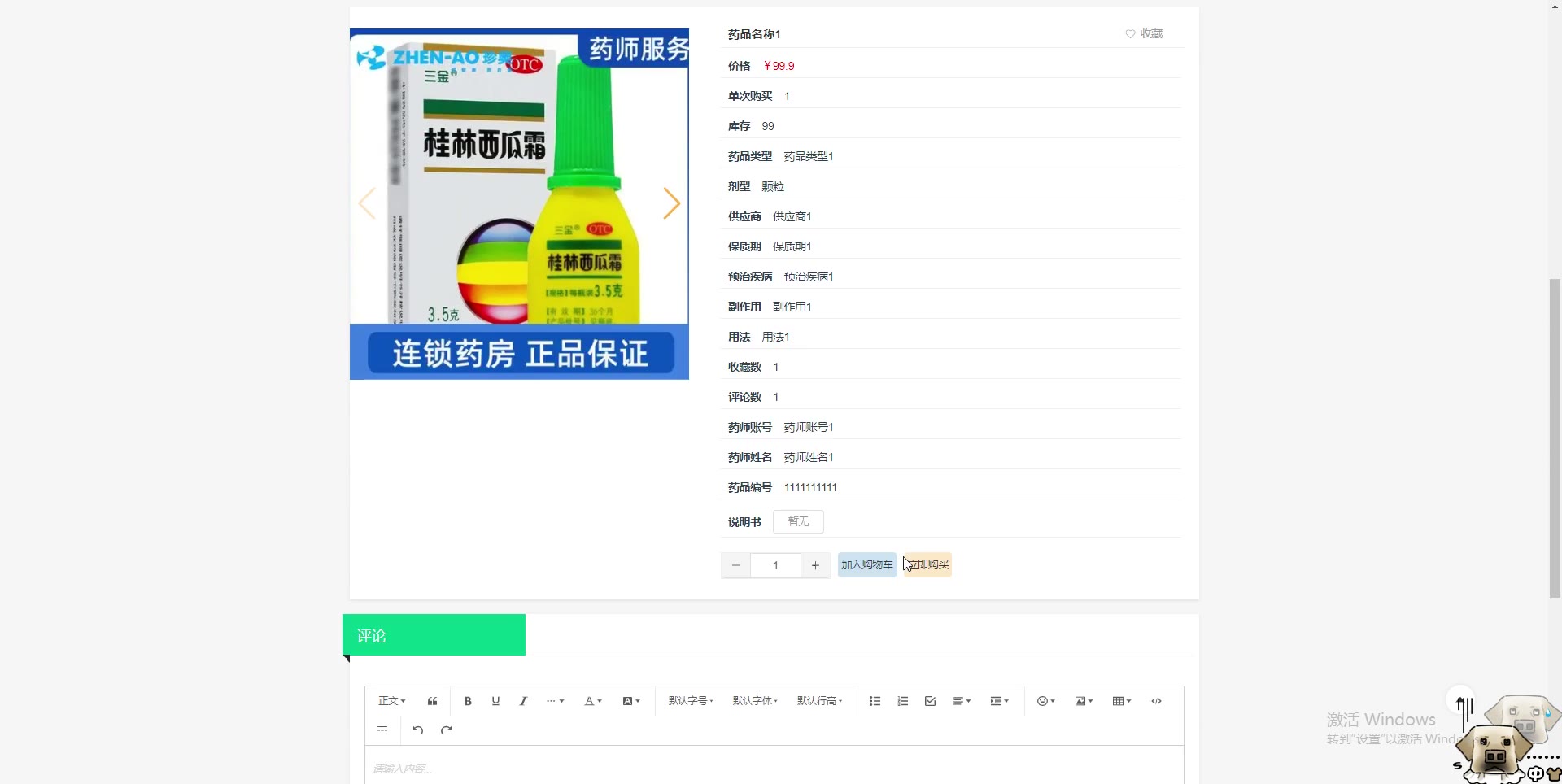
Task: Click the 暂无 instruction manual button
Action: point(798,521)
